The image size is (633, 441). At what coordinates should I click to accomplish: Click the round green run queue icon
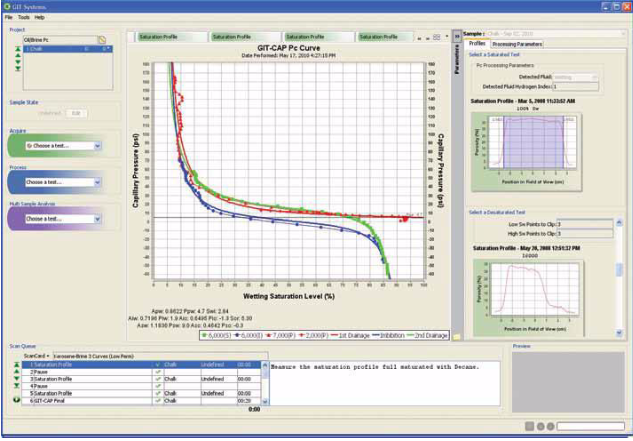[17, 400]
